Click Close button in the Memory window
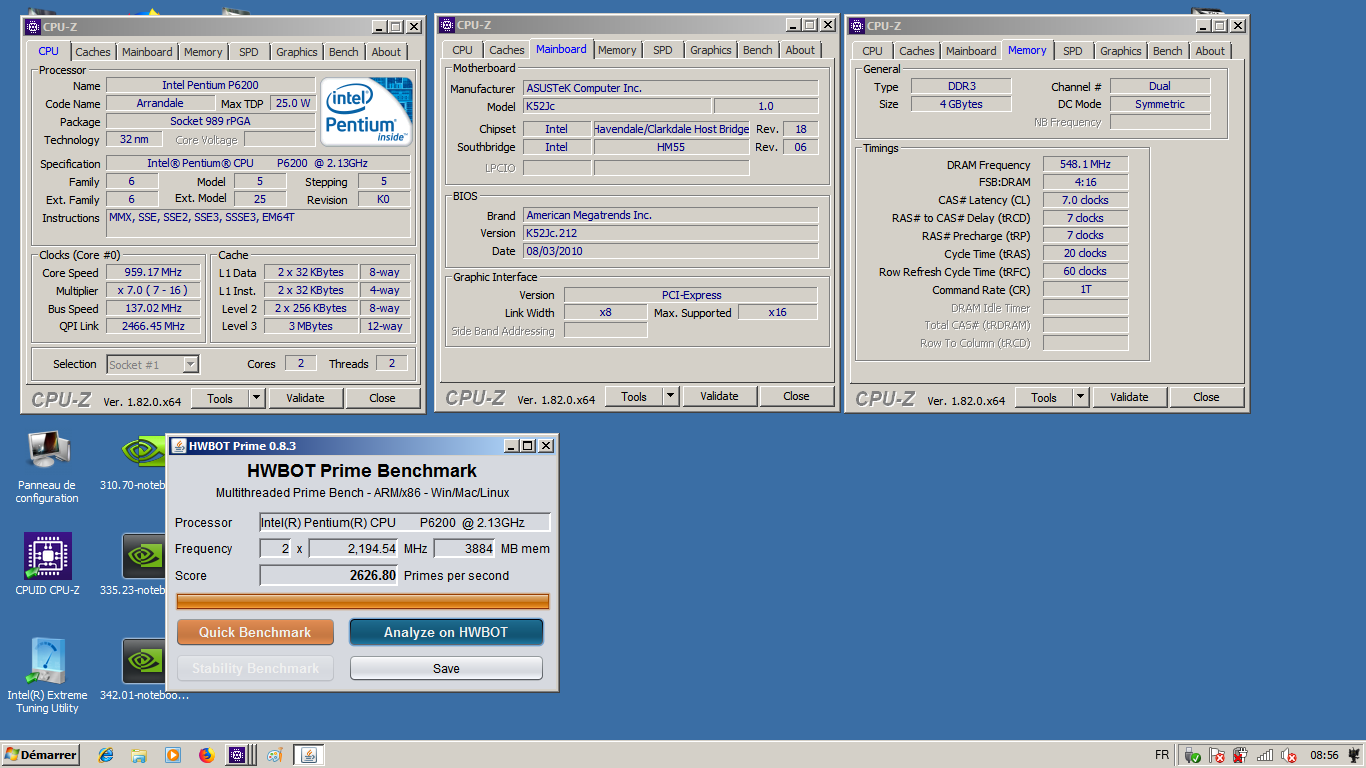1366x768 pixels. tap(1206, 397)
